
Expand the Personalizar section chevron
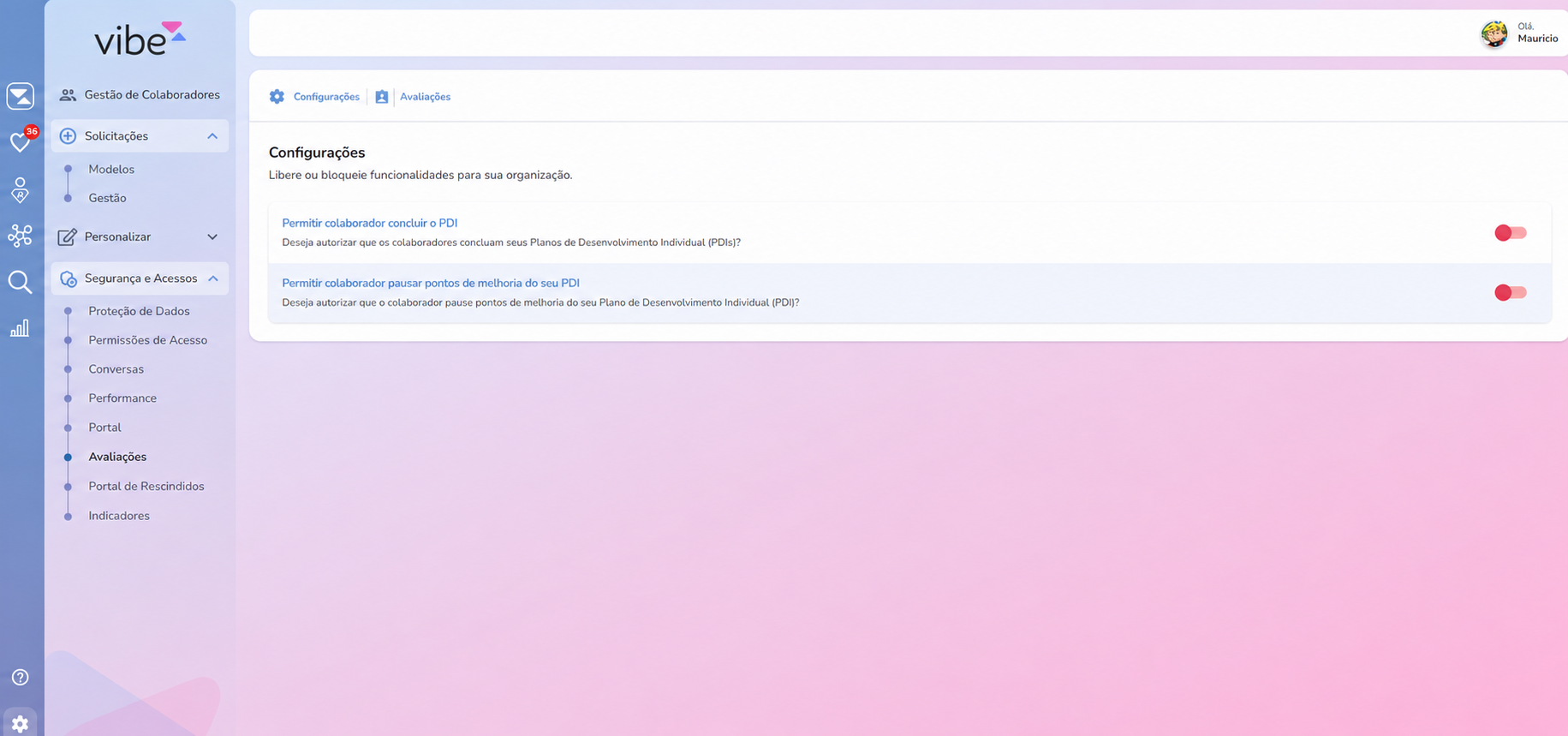click(212, 237)
